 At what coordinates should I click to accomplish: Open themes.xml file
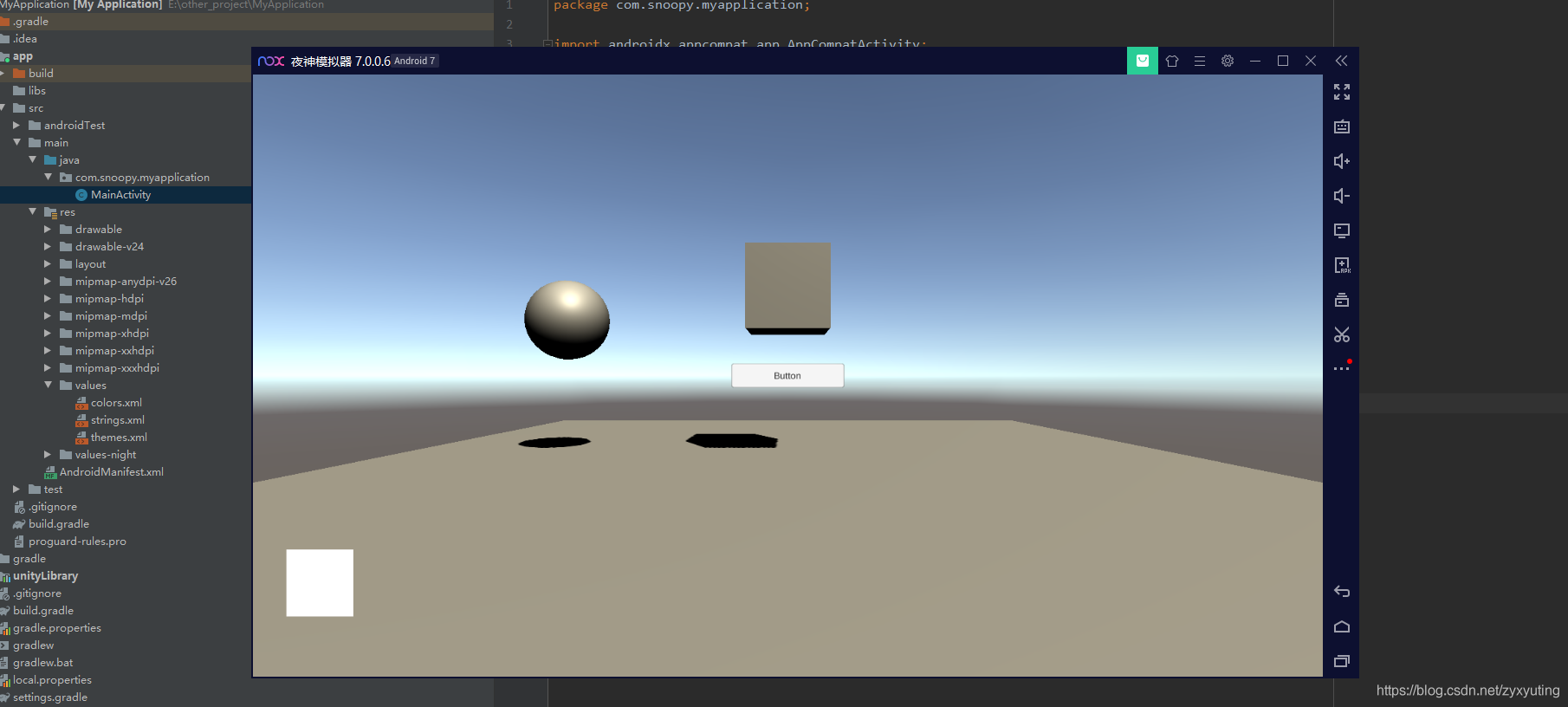pos(119,438)
